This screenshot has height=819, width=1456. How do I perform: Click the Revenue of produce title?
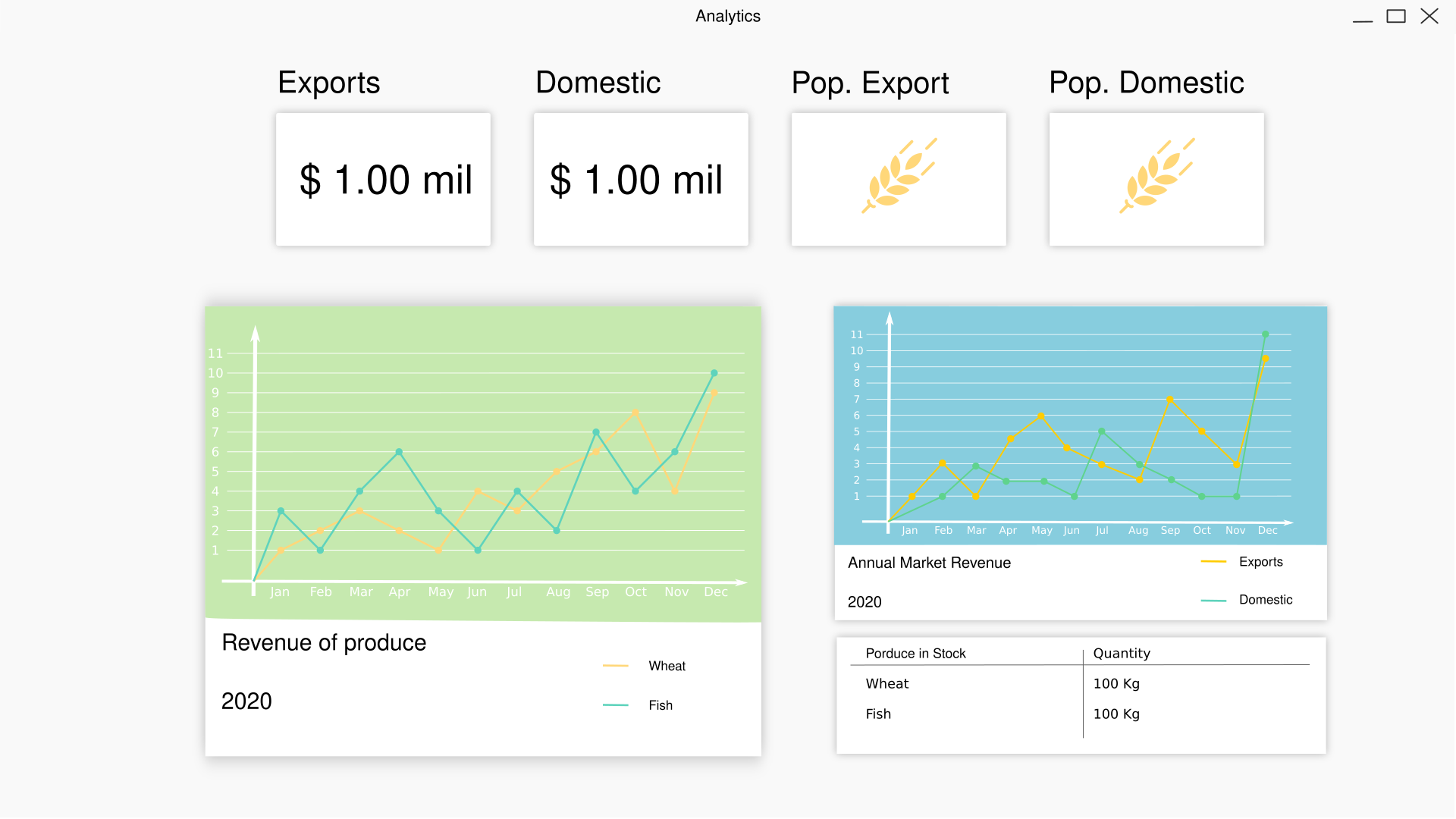coord(324,643)
